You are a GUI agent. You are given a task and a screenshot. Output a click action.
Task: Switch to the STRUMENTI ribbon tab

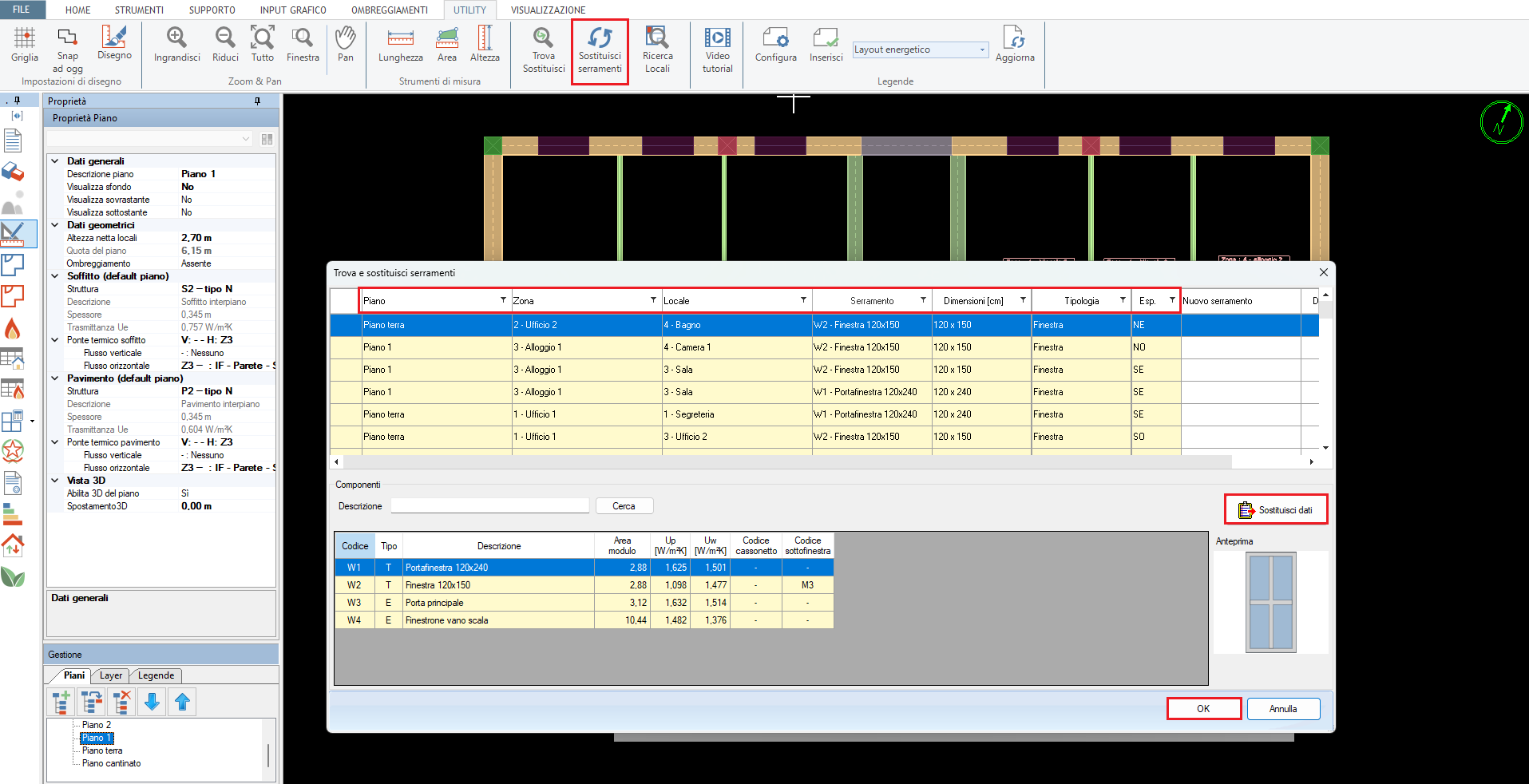pos(139,10)
